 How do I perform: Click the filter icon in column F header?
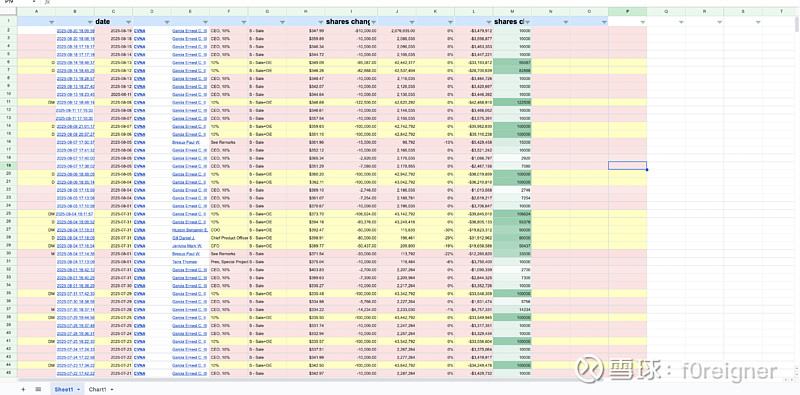tap(243, 22)
